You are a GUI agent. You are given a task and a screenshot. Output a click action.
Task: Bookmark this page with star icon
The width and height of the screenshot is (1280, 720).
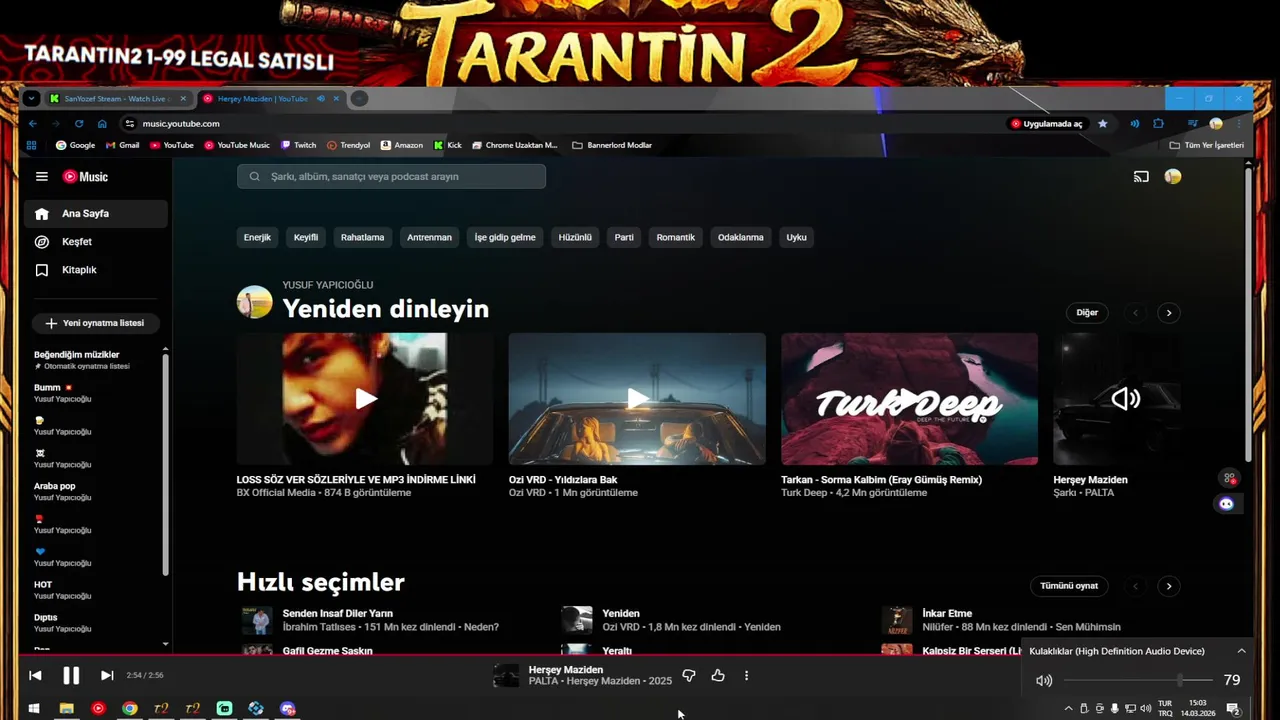1103,124
